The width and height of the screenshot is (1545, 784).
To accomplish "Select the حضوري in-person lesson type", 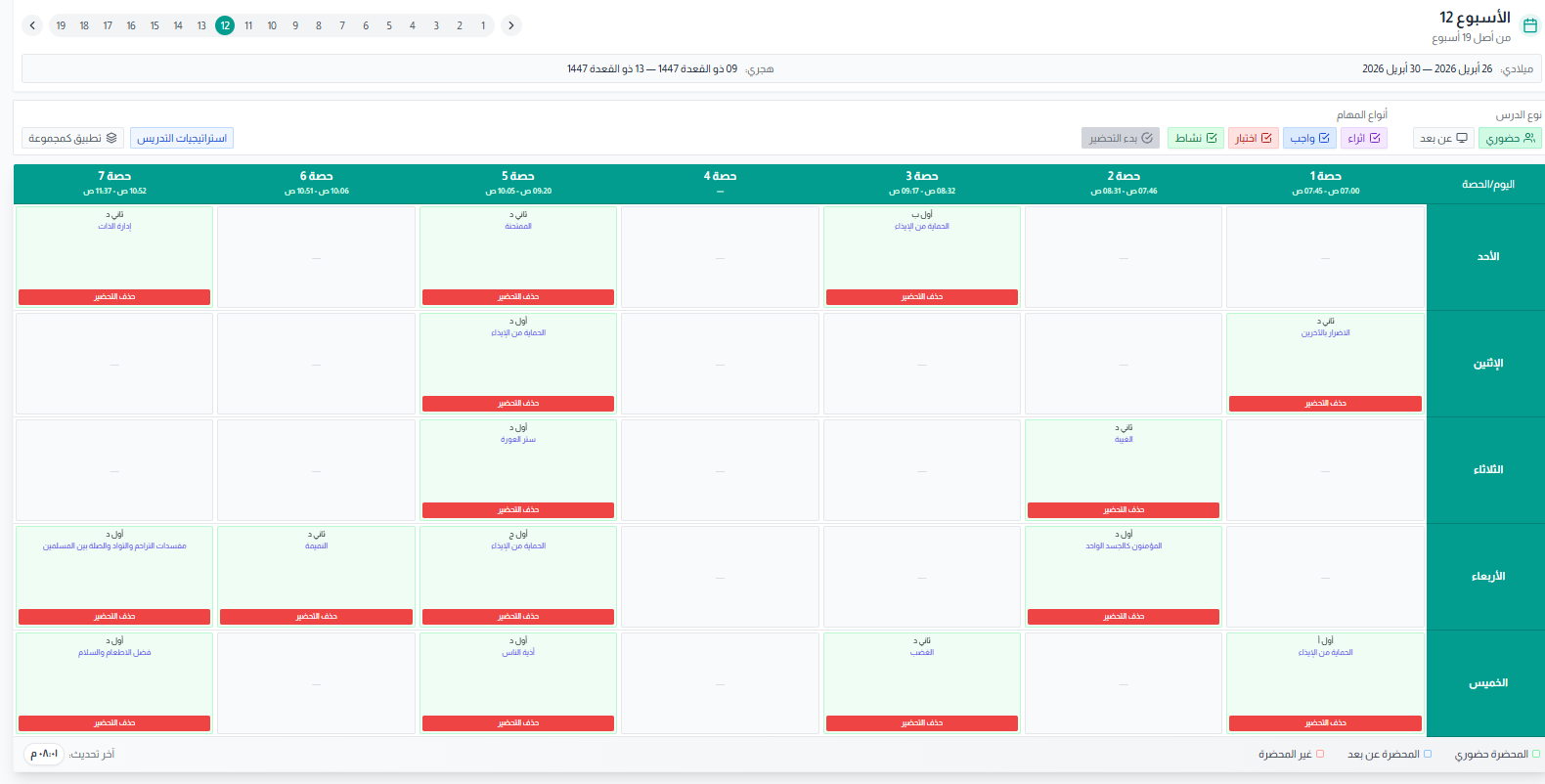I will pos(1510,138).
